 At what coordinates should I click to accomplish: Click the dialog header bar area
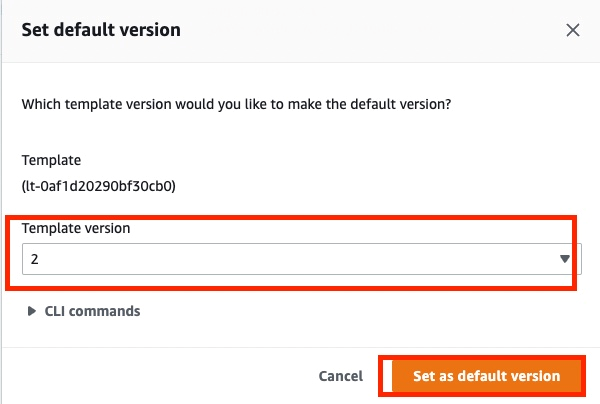(x=350, y=30)
